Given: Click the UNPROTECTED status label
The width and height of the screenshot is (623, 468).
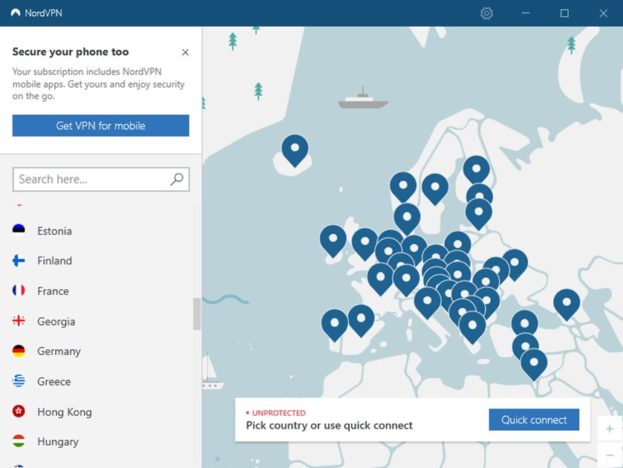Looking at the screenshot, I should coord(279,413).
